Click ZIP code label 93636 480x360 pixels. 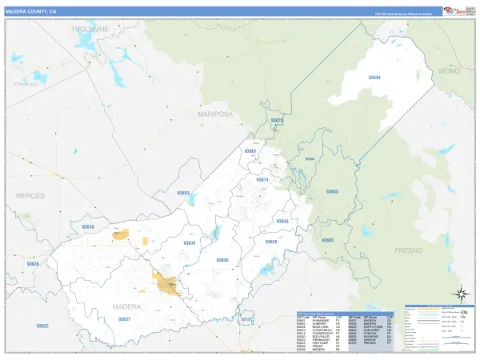(x=222, y=260)
